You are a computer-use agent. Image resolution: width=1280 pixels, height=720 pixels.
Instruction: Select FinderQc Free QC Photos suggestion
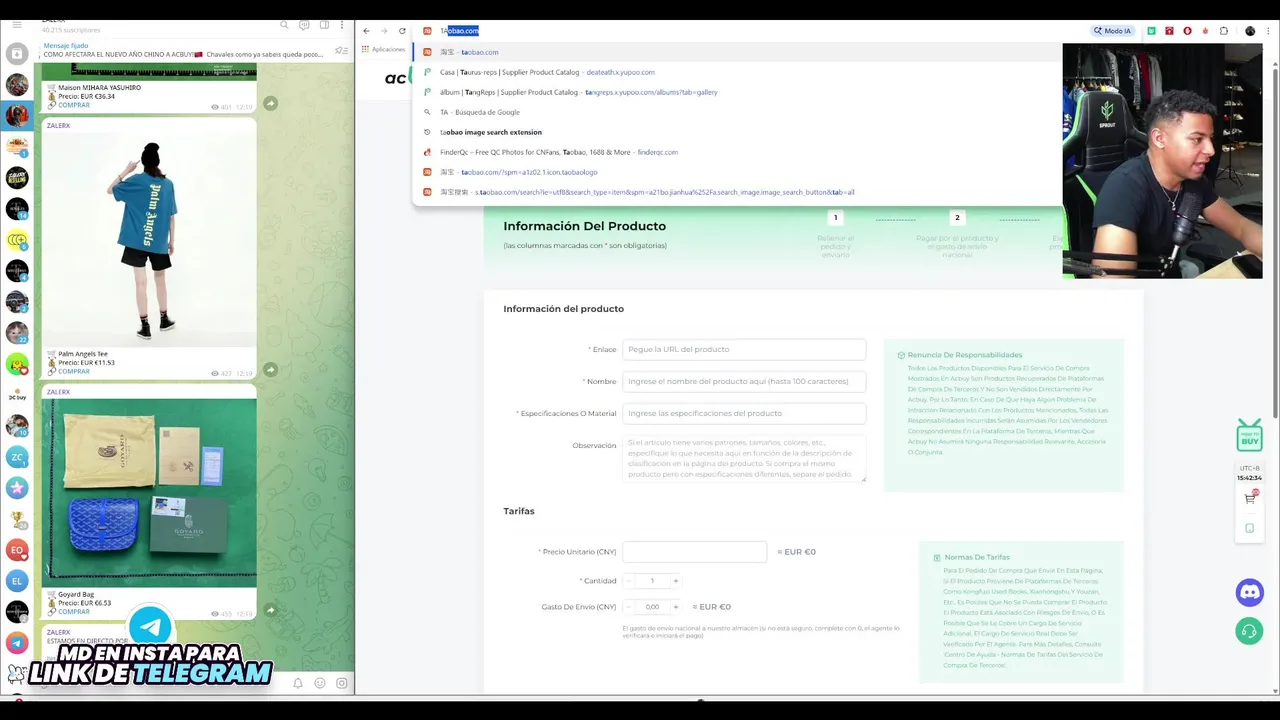[737, 152]
